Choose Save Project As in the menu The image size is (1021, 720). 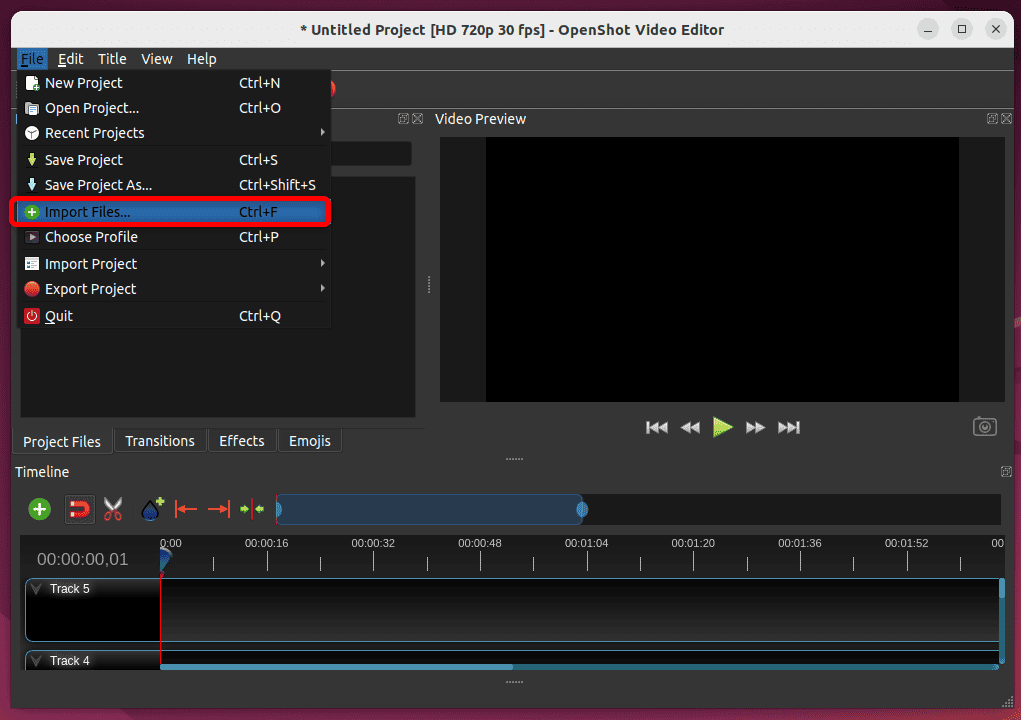(x=100, y=185)
